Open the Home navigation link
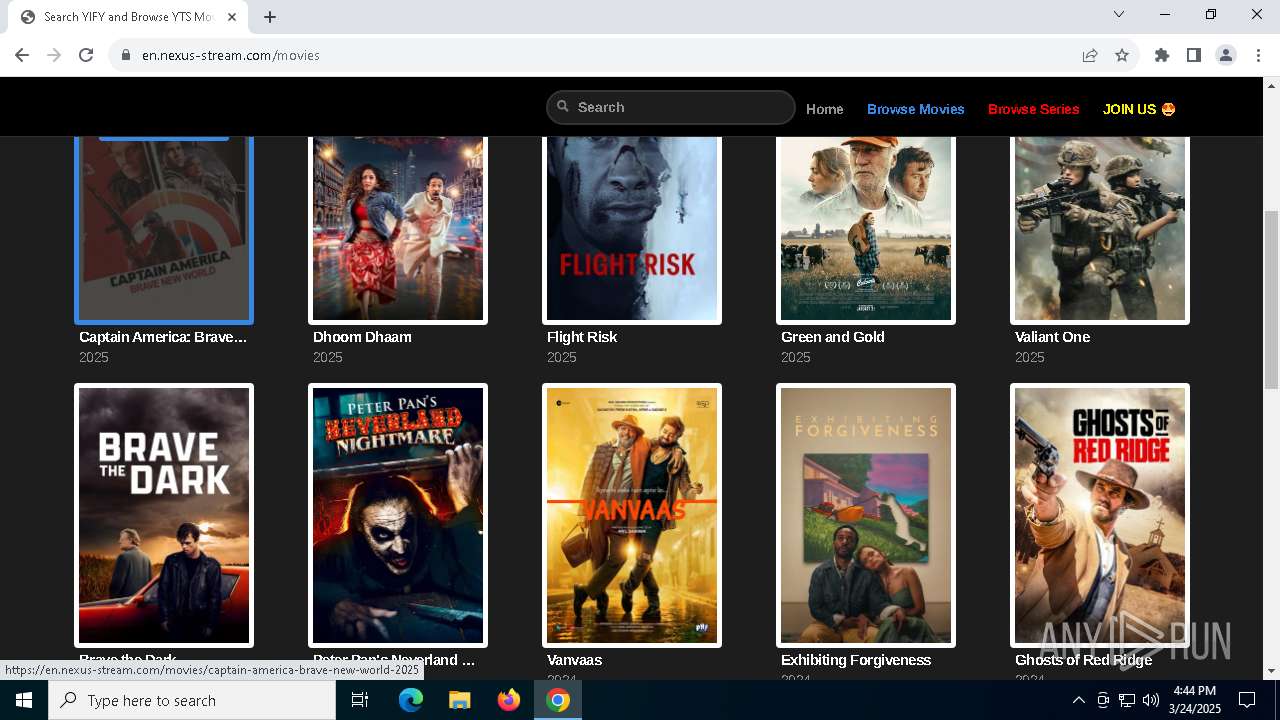The height and width of the screenshot is (720, 1280). pos(825,109)
